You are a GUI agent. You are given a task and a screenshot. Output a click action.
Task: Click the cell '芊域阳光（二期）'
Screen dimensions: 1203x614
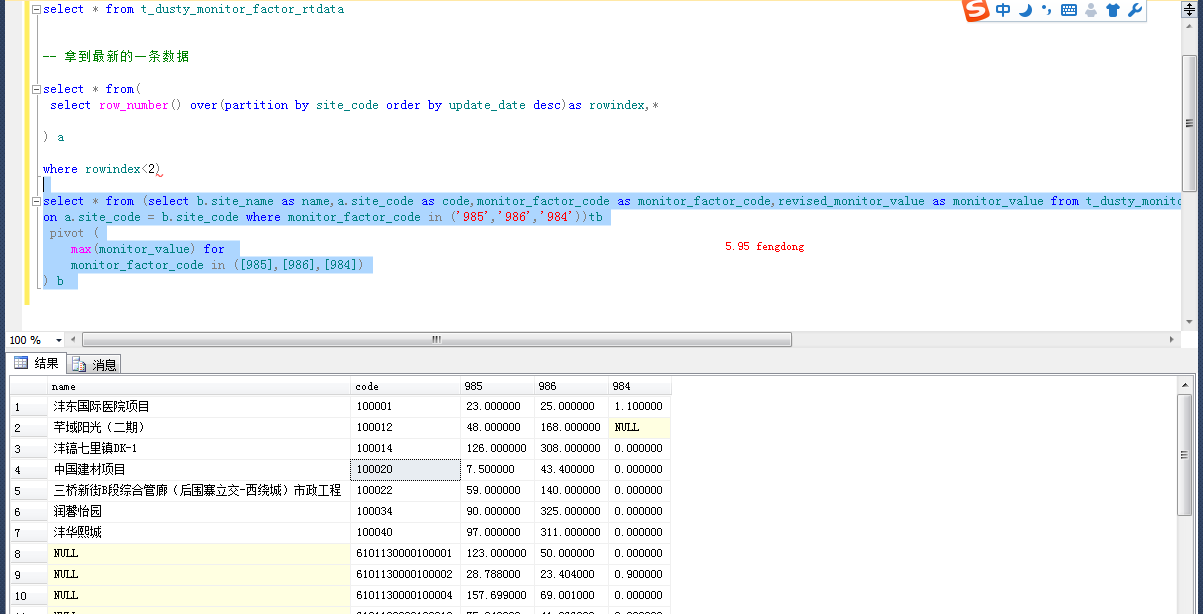click(x=200, y=428)
